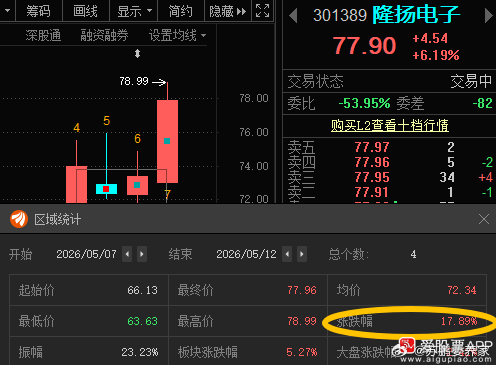Image resolution: width=496 pixels, height=365 pixels.
Task: Click 均价 value 72.34
Action: click(x=462, y=290)
